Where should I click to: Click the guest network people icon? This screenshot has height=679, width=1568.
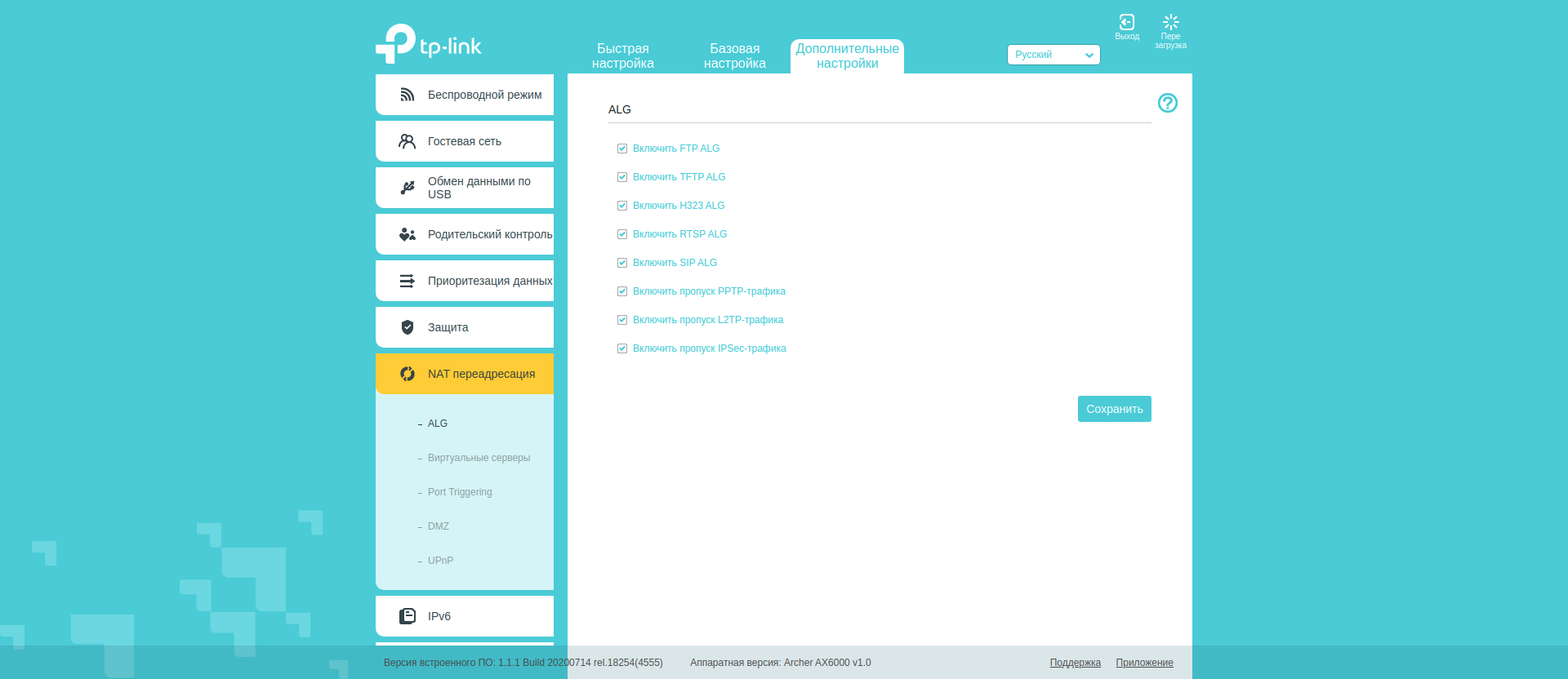point(407,141)
